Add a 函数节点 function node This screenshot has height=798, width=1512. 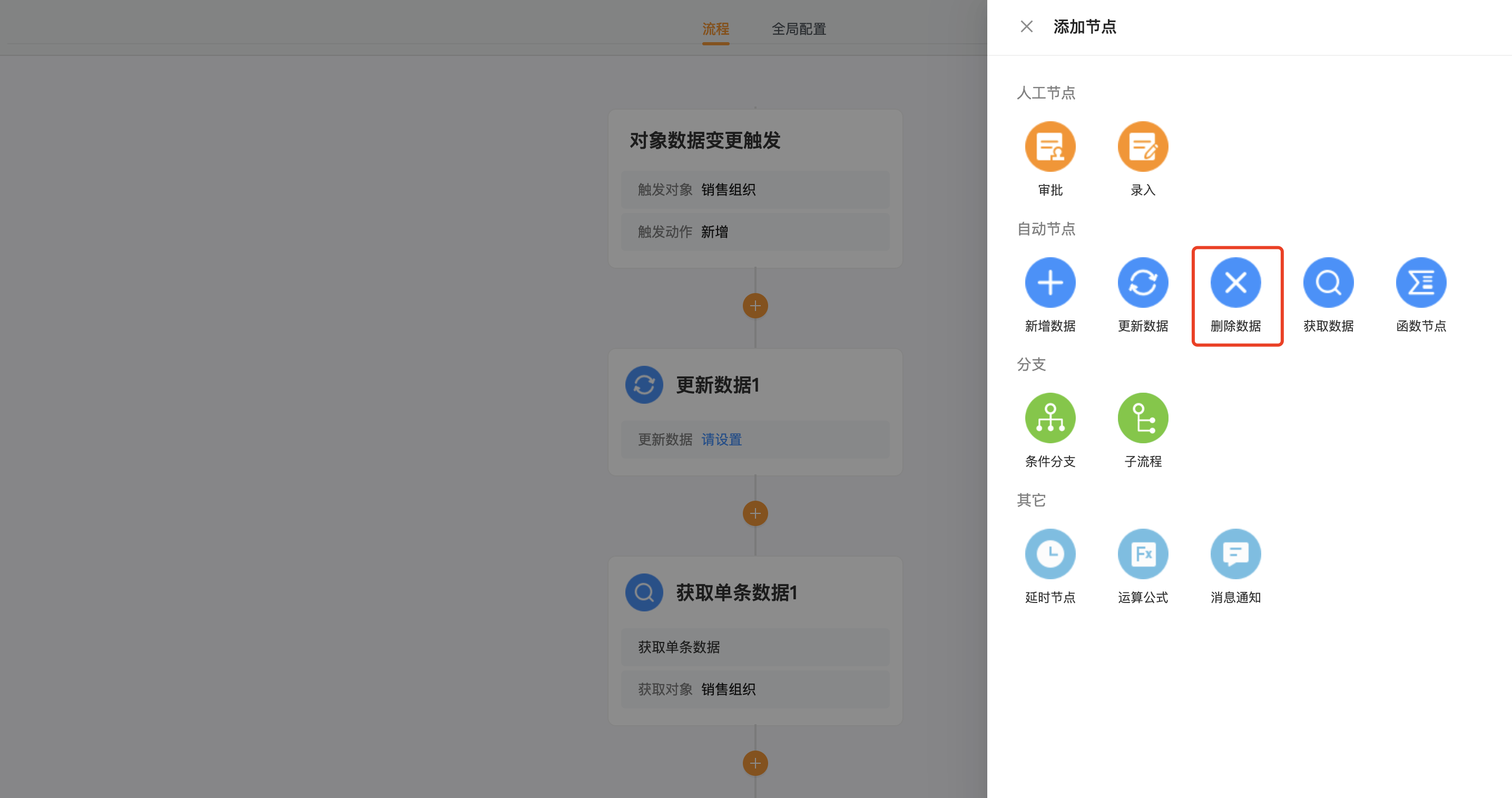(x=1421, y=283)
